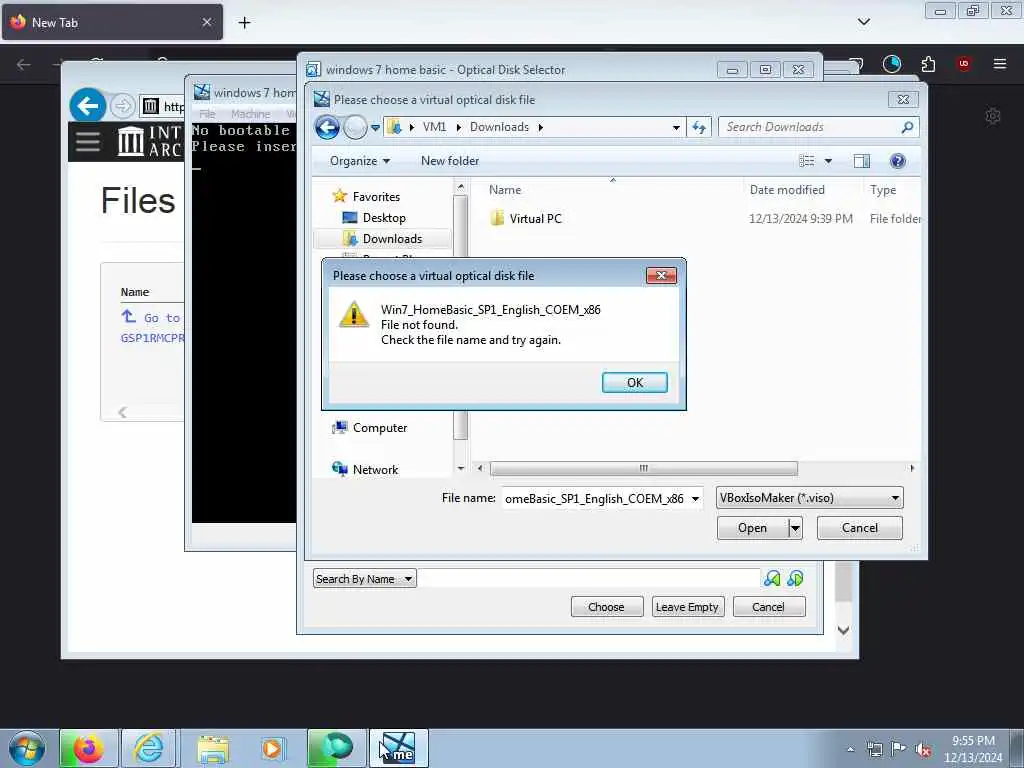
Task: Click Cancel in Optical Disk Selector
Action: pyautogui.click(x=768, y=607)
